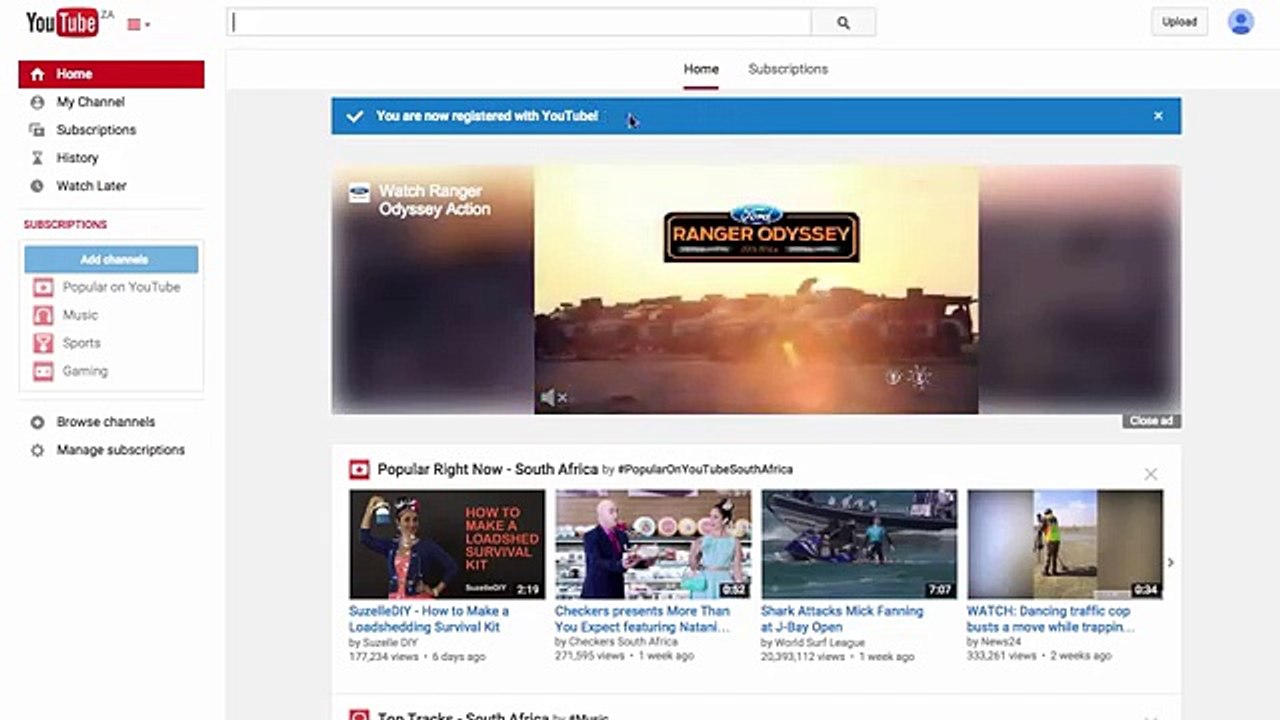1280x720 pixels.
Task: Open Checkers presents More Than You Expect title
Action: (x=643, y=619)
